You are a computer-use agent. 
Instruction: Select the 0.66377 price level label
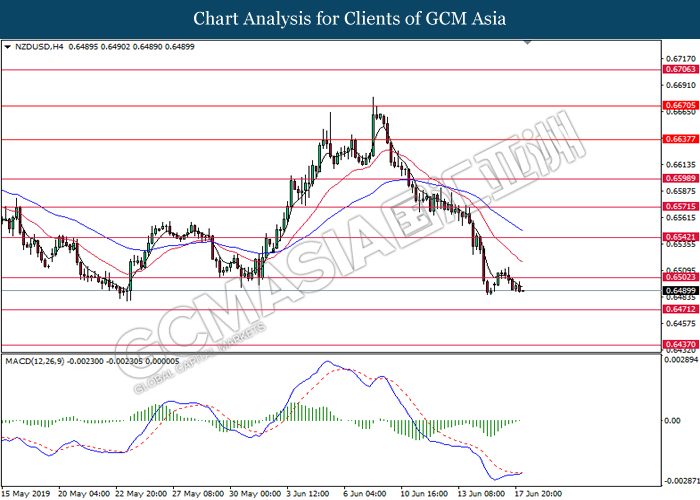680,139
